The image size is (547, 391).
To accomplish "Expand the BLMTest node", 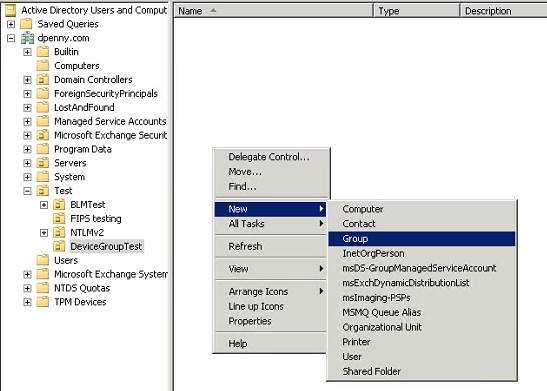I will point(44,205).
